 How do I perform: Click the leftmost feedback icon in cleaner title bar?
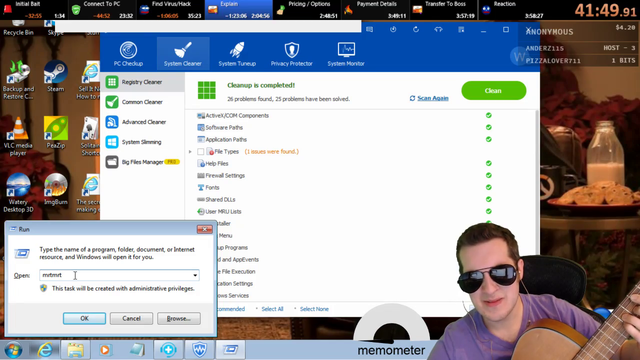tap(369, 29)
